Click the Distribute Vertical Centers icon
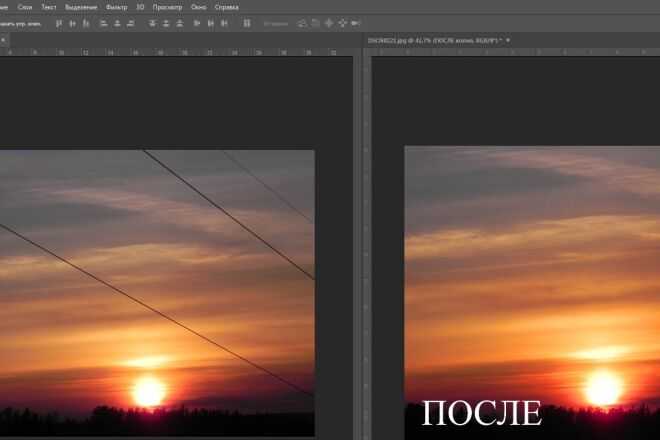Image resolution: width=660 pixels, height=440 pixels. click(x=166, y=24)
